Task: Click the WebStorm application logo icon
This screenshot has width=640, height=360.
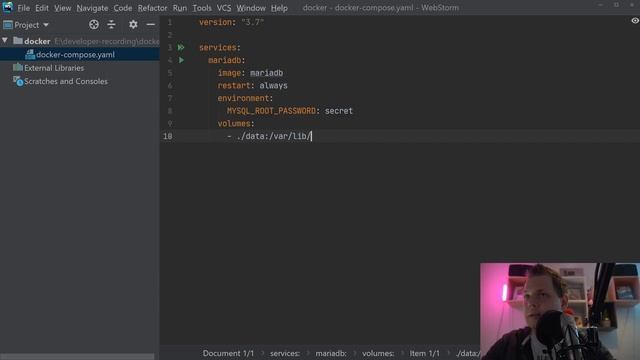Action: (8, 7)
